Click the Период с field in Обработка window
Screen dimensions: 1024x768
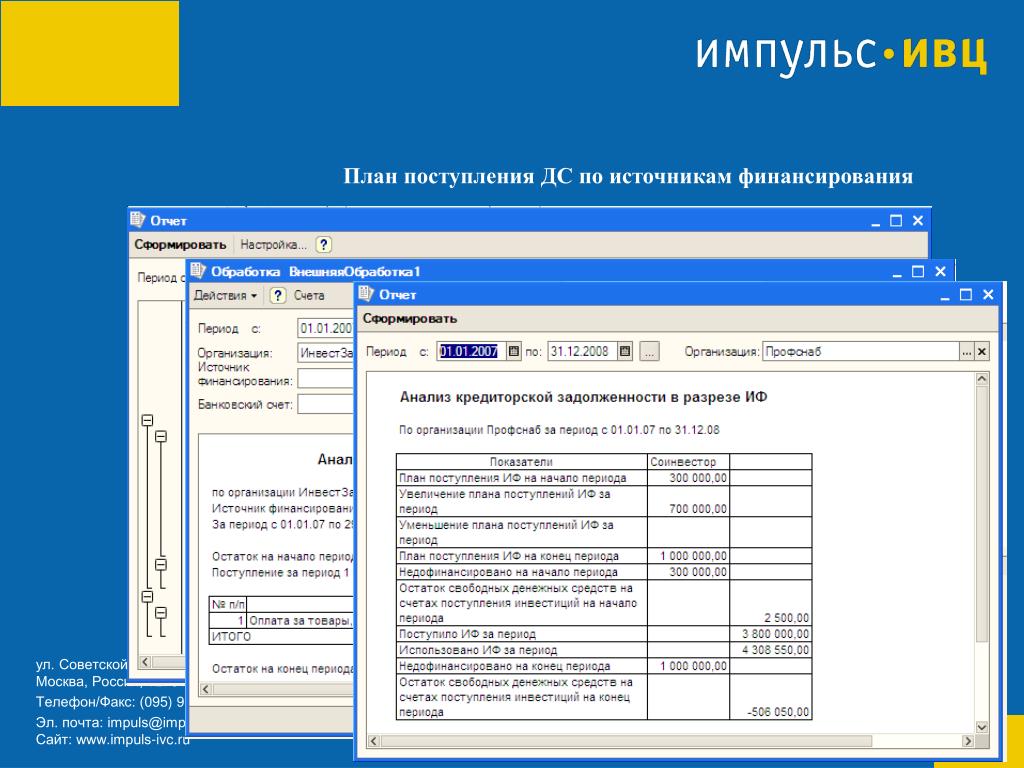click(325, 328)
